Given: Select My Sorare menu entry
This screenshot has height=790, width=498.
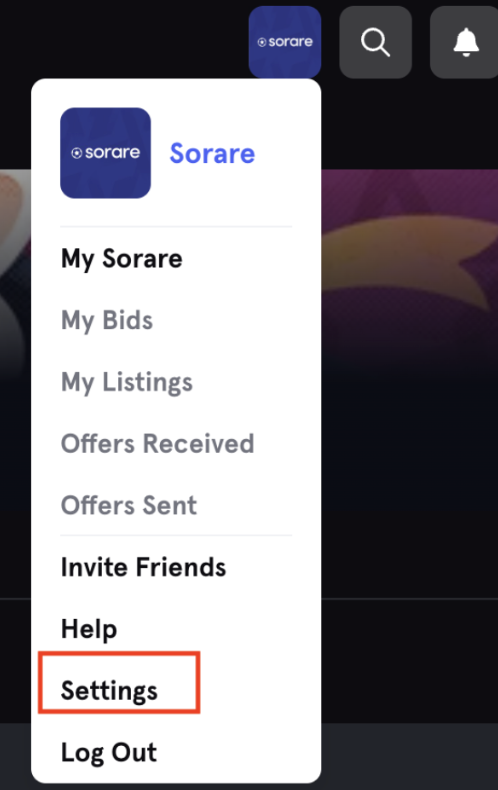Looking at the screenshot, I should 121,259.
